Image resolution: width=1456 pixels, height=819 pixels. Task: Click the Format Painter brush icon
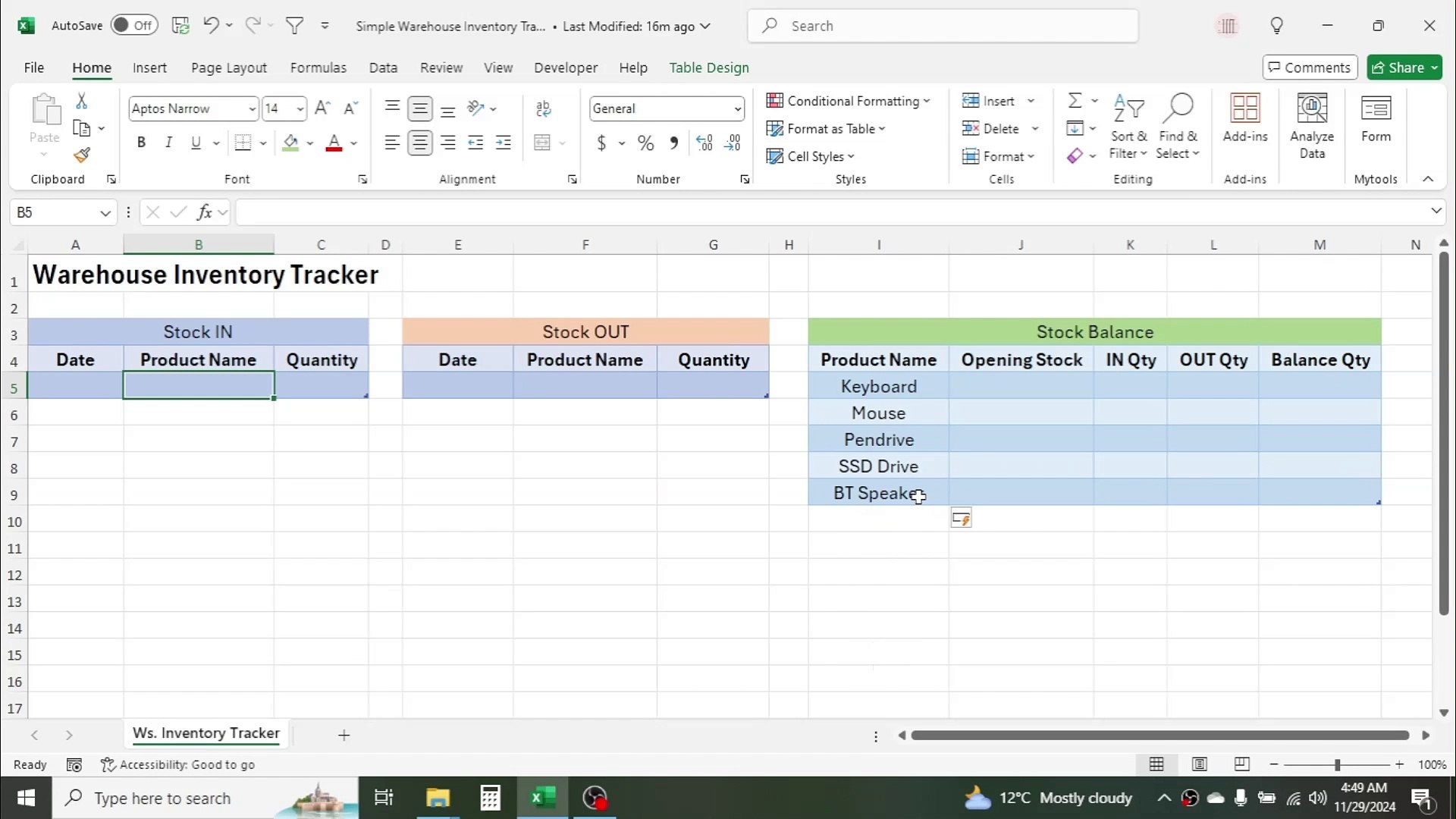[x=82, y=155]
